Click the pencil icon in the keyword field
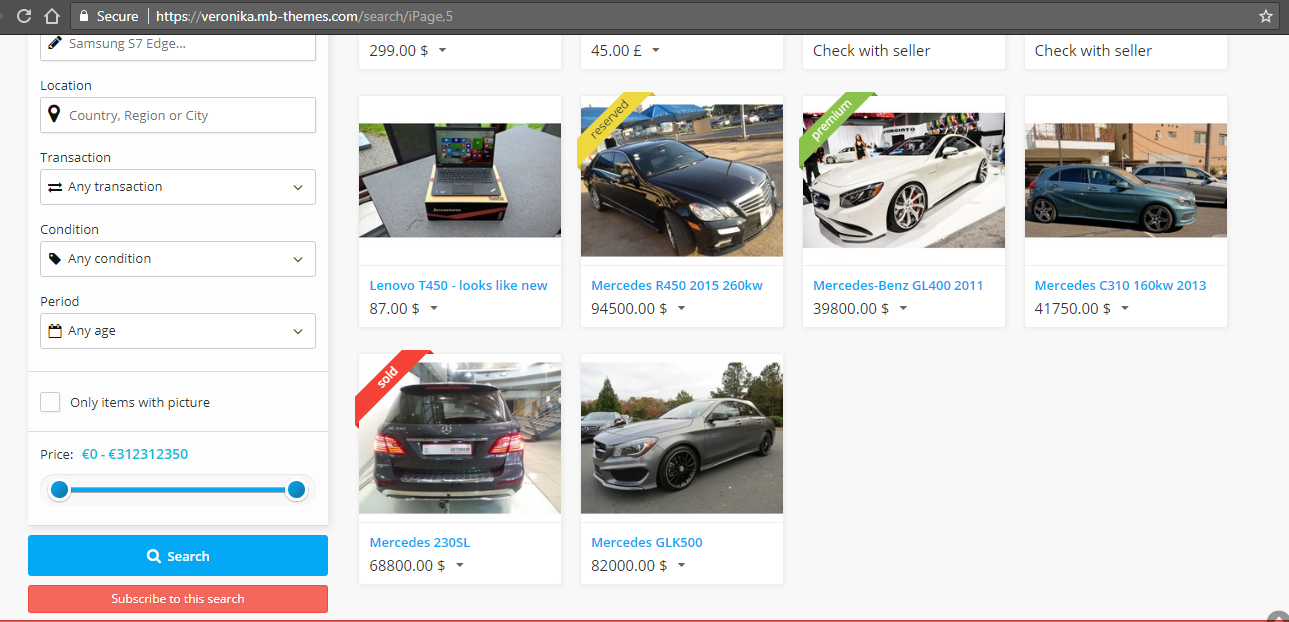The height and width of the screenshot is (622, 1289). [x=54, y=43]
